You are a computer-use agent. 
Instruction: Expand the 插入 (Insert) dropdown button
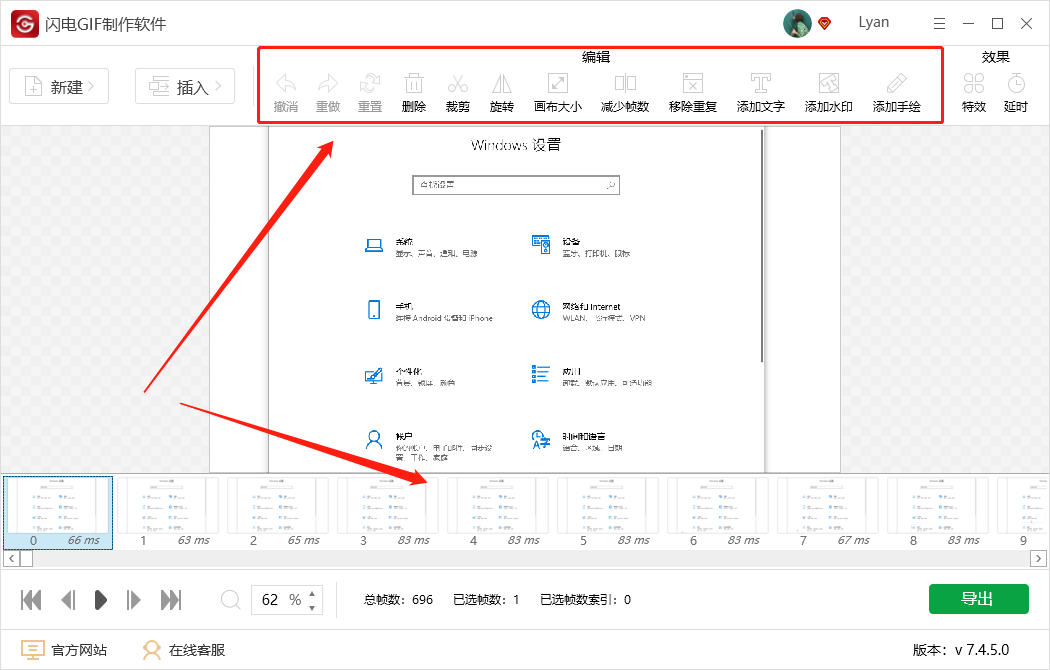[x=185, y=86]
